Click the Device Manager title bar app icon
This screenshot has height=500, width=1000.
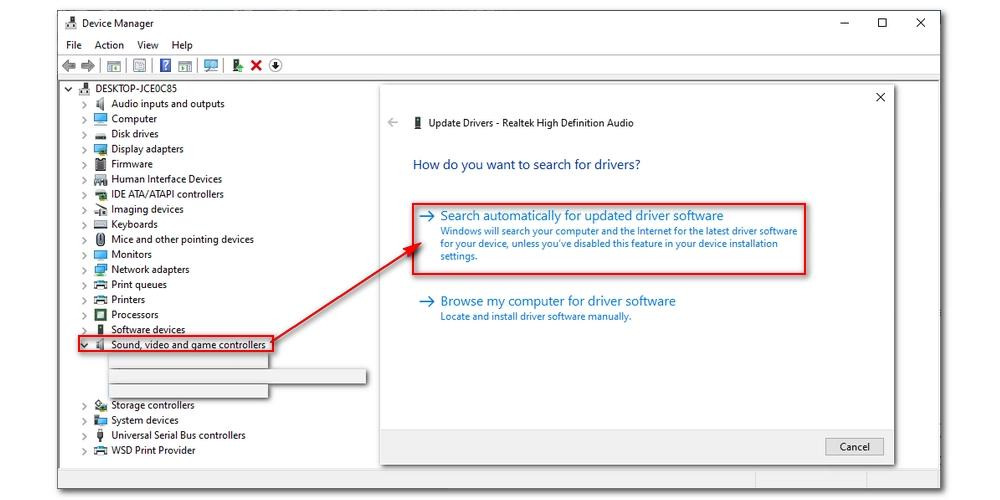[71, 24]
